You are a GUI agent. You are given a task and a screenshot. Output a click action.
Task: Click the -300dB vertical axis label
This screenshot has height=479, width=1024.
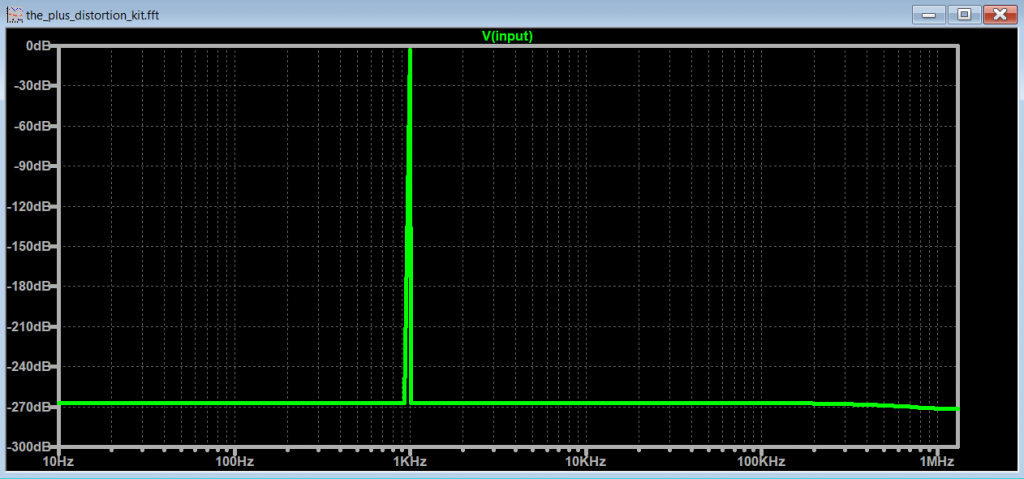[x=32, y=447]
